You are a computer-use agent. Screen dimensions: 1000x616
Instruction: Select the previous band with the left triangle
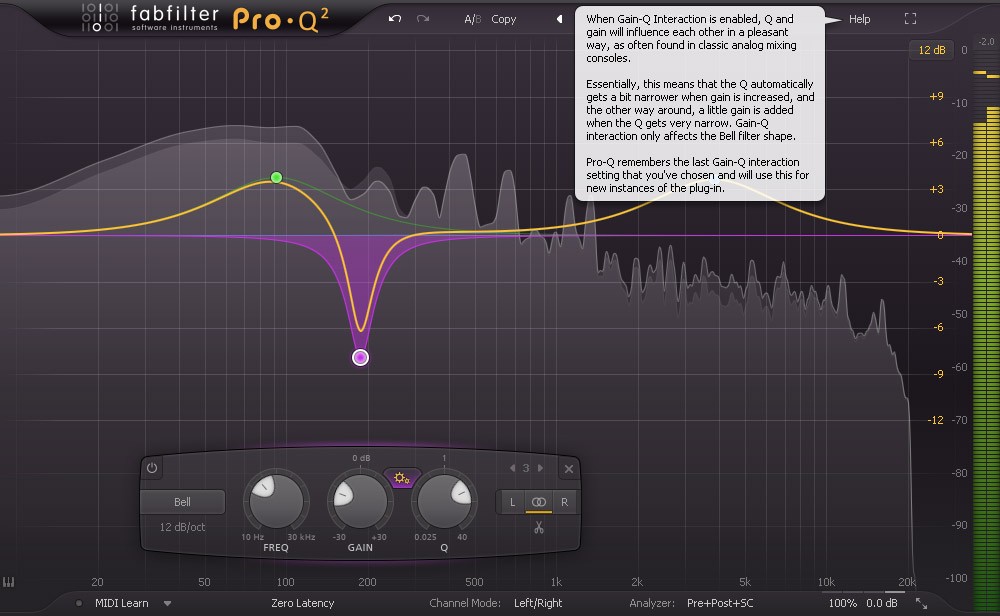coord(512,468)
